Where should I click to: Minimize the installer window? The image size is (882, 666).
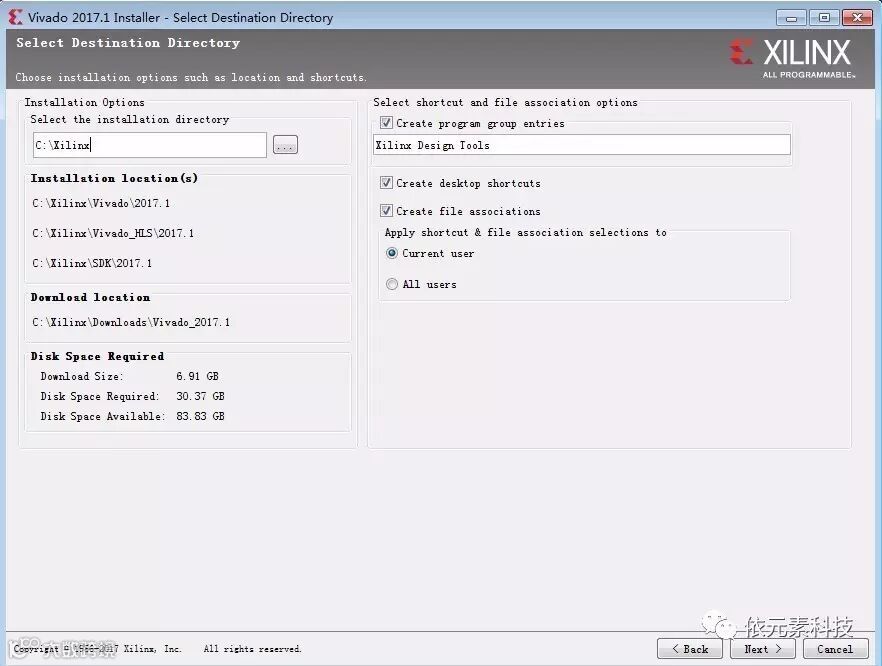(791, 18)
